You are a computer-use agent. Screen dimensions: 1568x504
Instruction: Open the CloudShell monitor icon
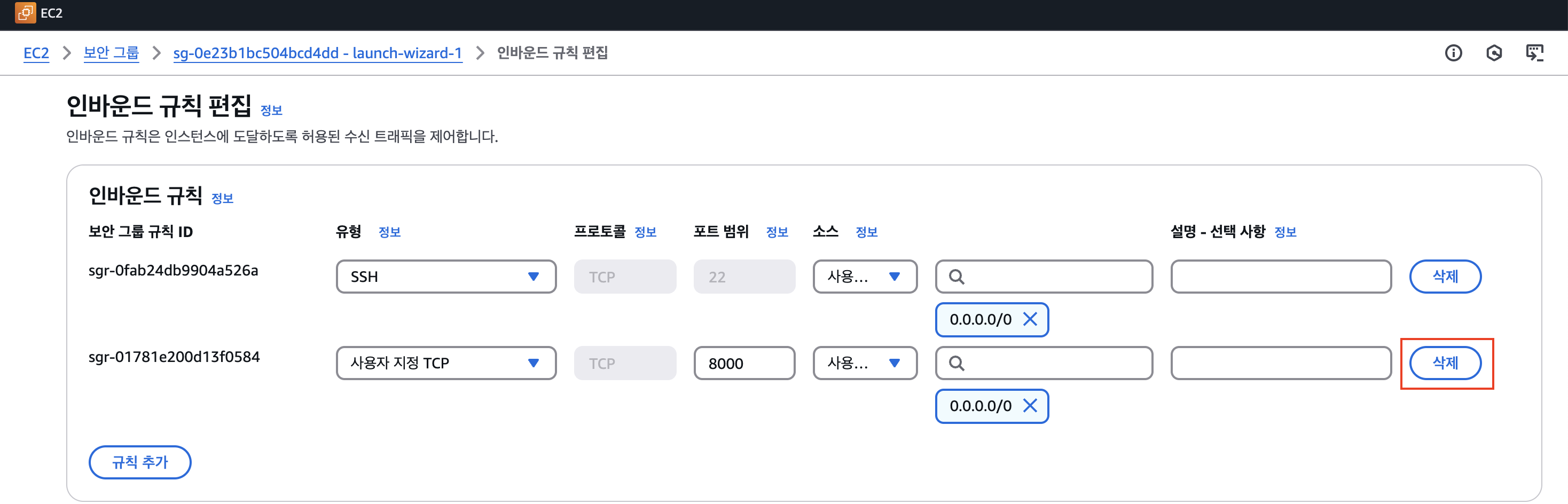pyautogui.click(x=1534, y=53)
